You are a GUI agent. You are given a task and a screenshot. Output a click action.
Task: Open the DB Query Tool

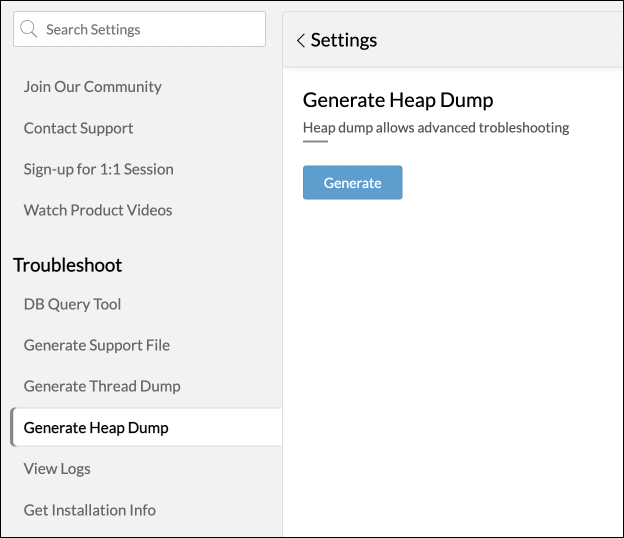click(x=72, y=304)
